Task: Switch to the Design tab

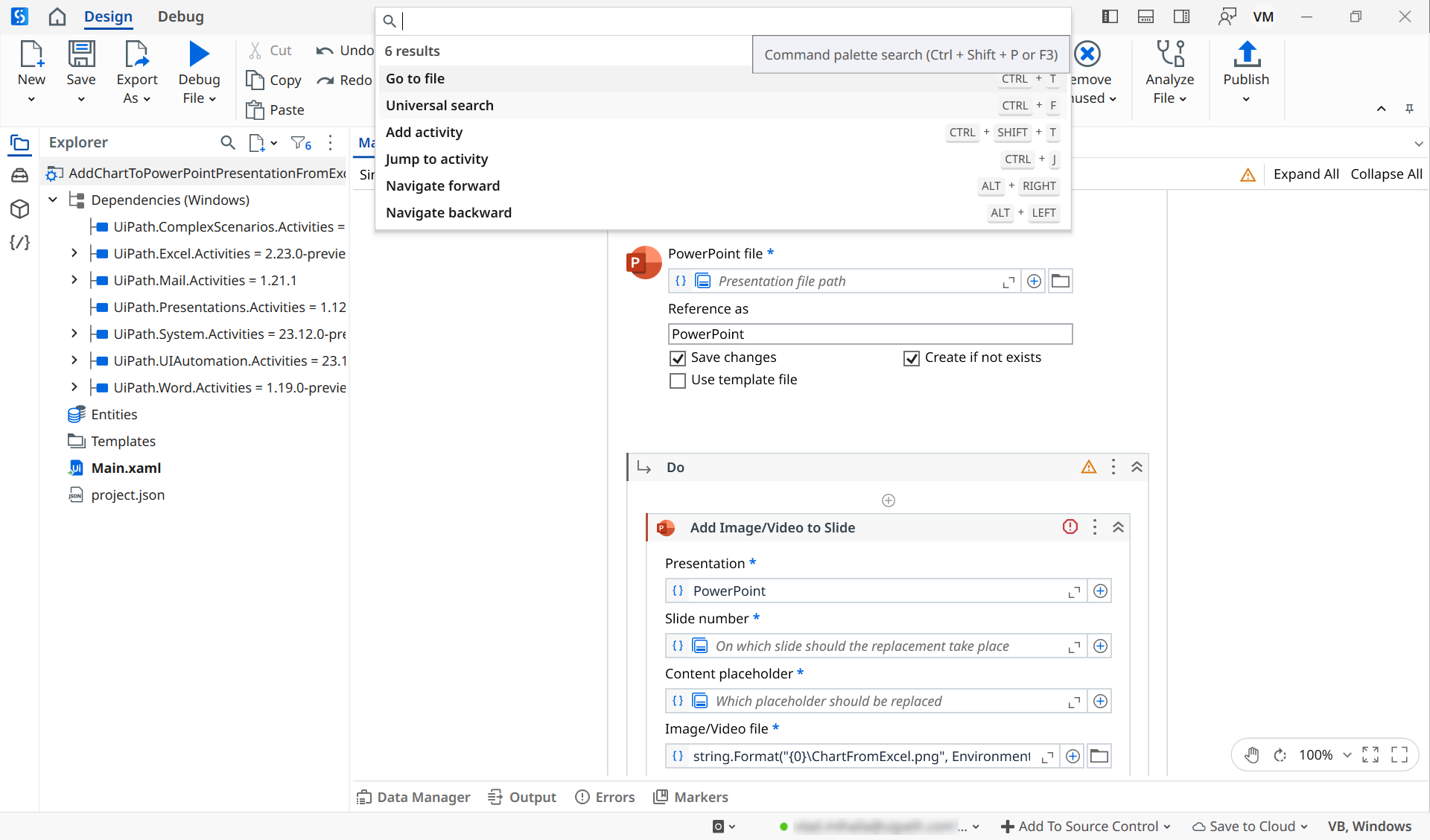Action: (x=108, y=16)
